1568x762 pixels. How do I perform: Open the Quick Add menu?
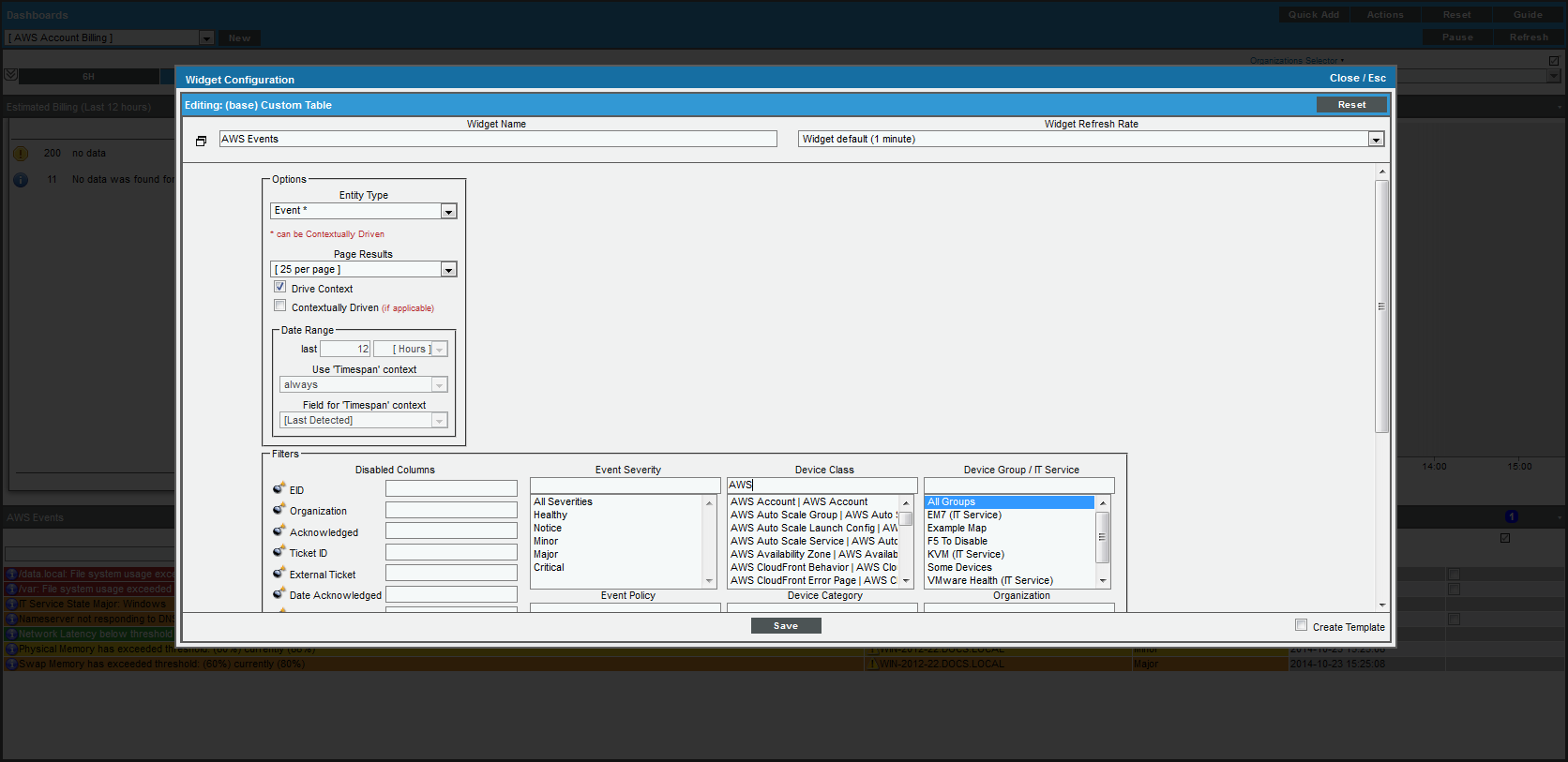pos(1314,15)
